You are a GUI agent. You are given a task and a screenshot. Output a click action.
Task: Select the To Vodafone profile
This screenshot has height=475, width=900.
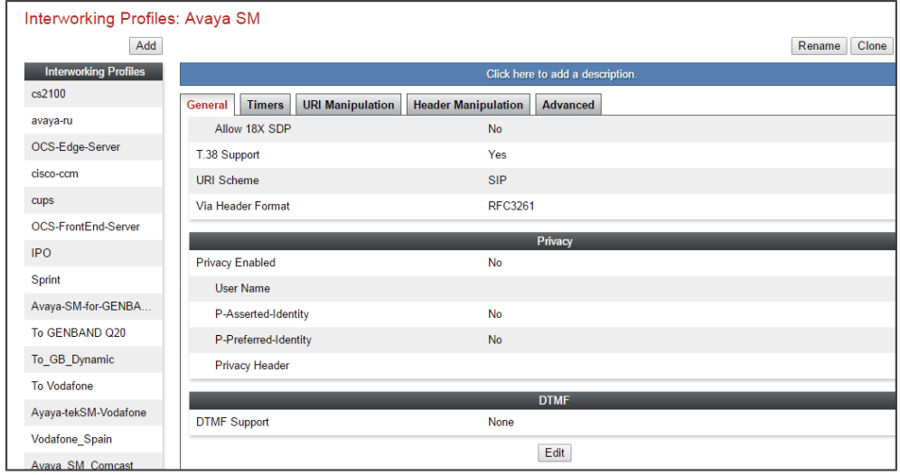(94, 386)
